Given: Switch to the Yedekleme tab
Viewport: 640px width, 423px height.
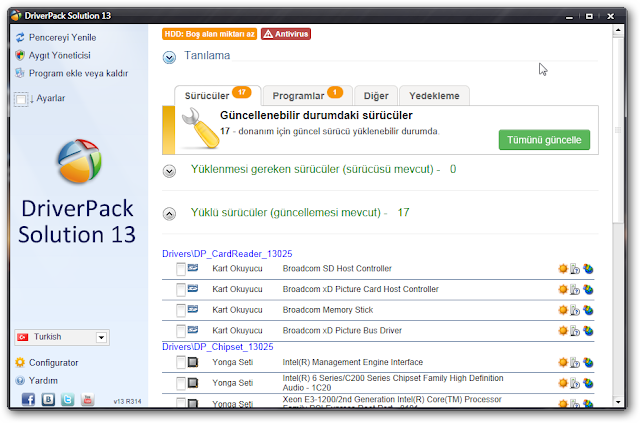Looking at the screenshot, I should coord(434,96).
